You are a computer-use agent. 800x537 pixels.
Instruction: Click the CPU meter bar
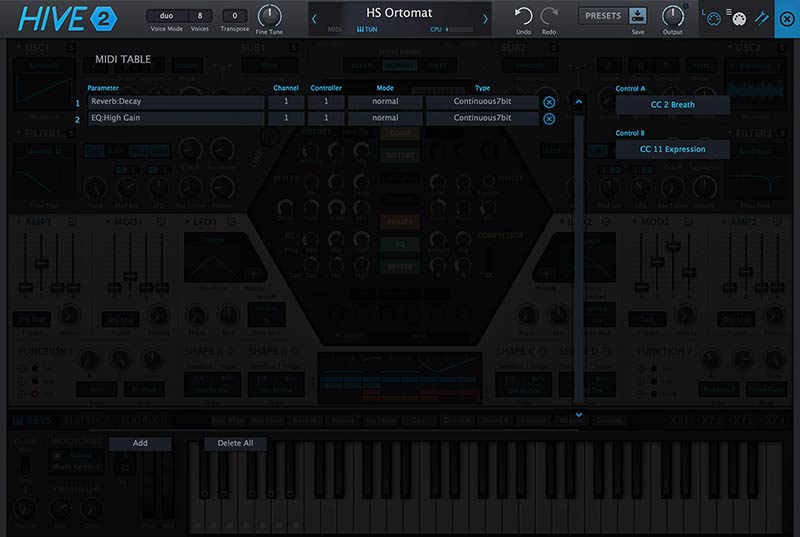tap(459, 30)
